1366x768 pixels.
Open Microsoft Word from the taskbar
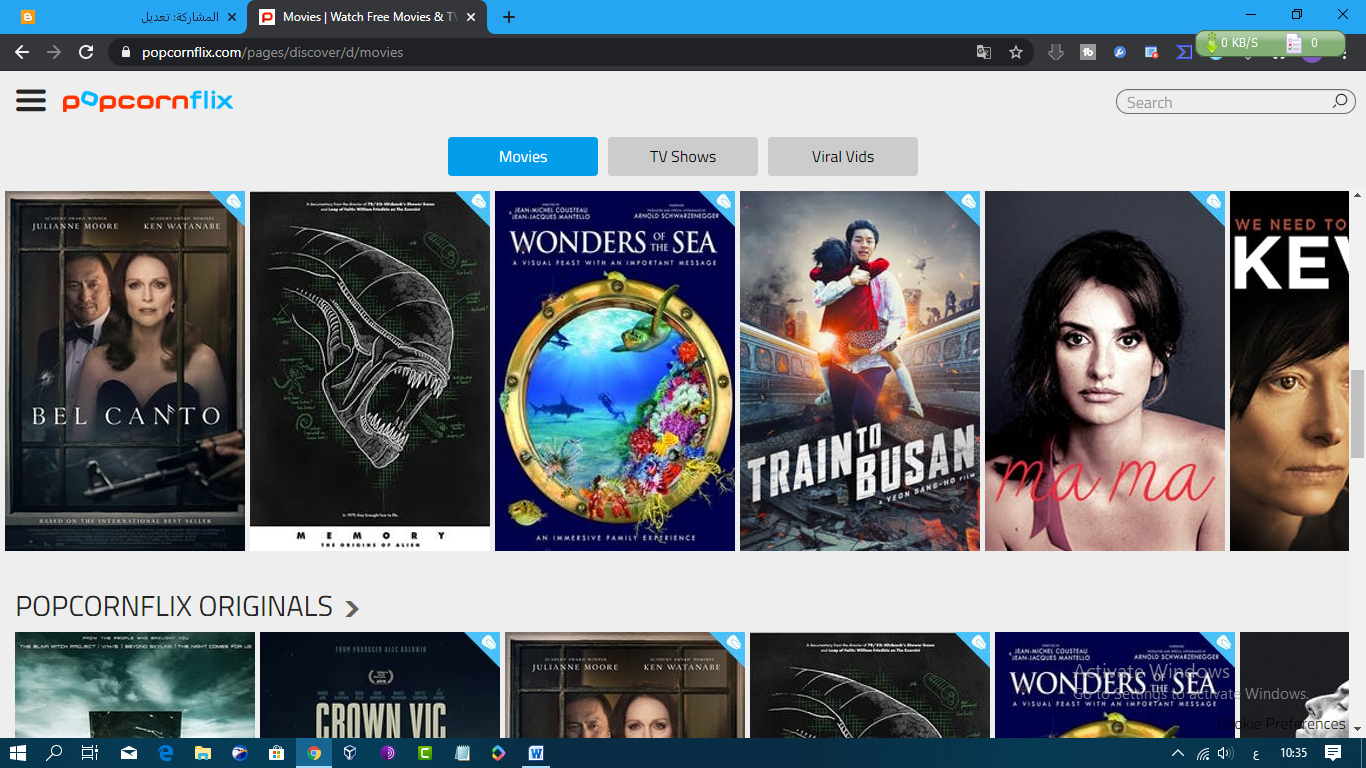click(x=535, y=753)
